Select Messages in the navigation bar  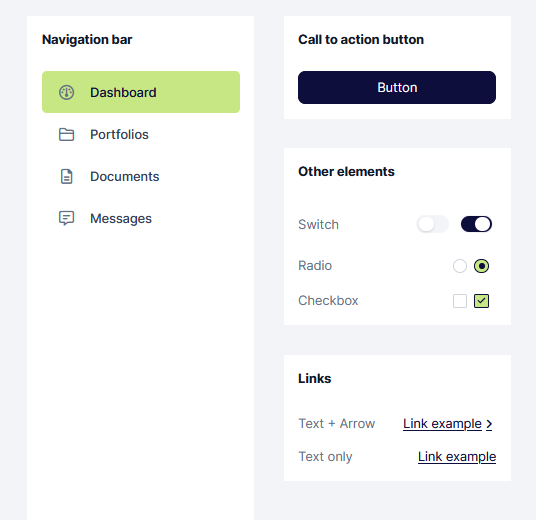[x=141, y=218]
